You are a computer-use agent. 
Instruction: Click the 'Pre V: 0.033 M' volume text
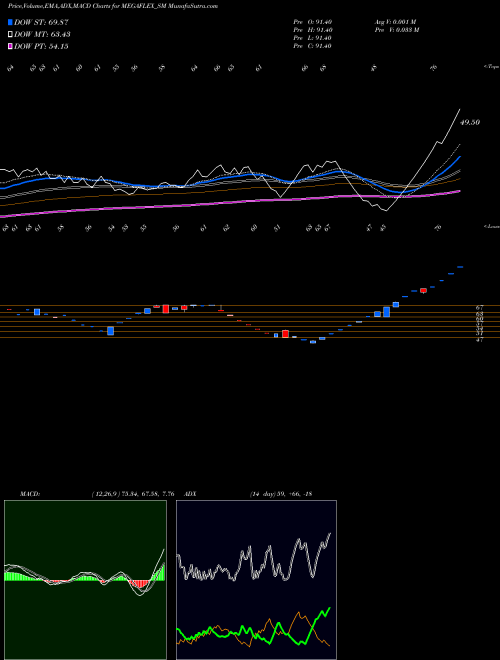pos(396,30)
